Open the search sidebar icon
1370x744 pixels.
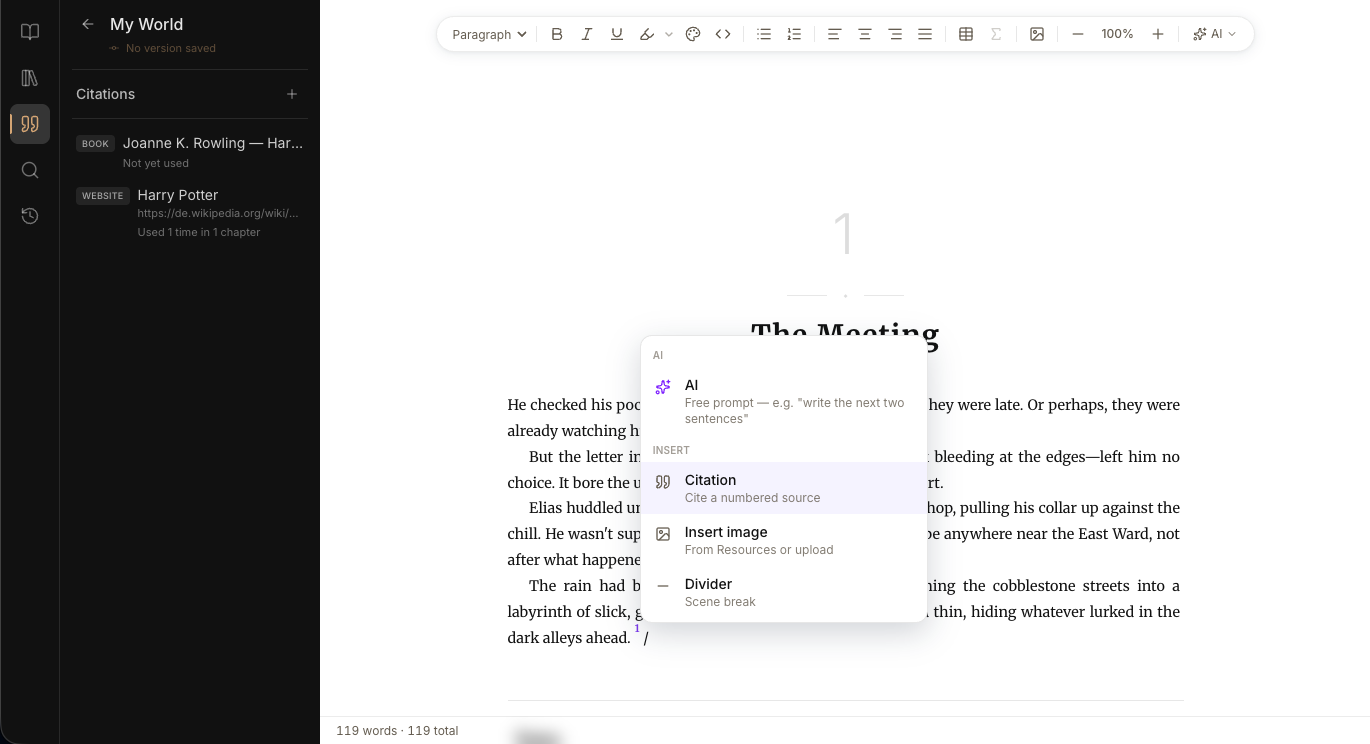point(30,170)
